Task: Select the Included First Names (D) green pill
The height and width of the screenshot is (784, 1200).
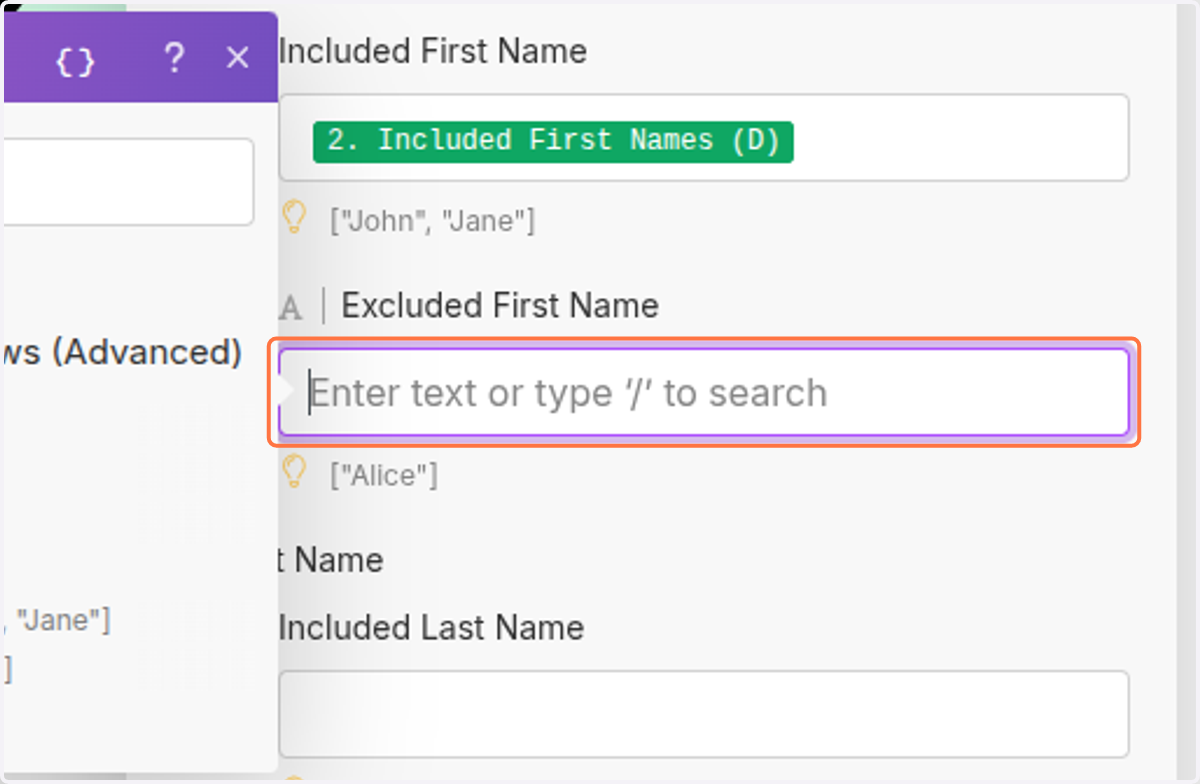Action: pyautogui.click(x=553, y=141)
